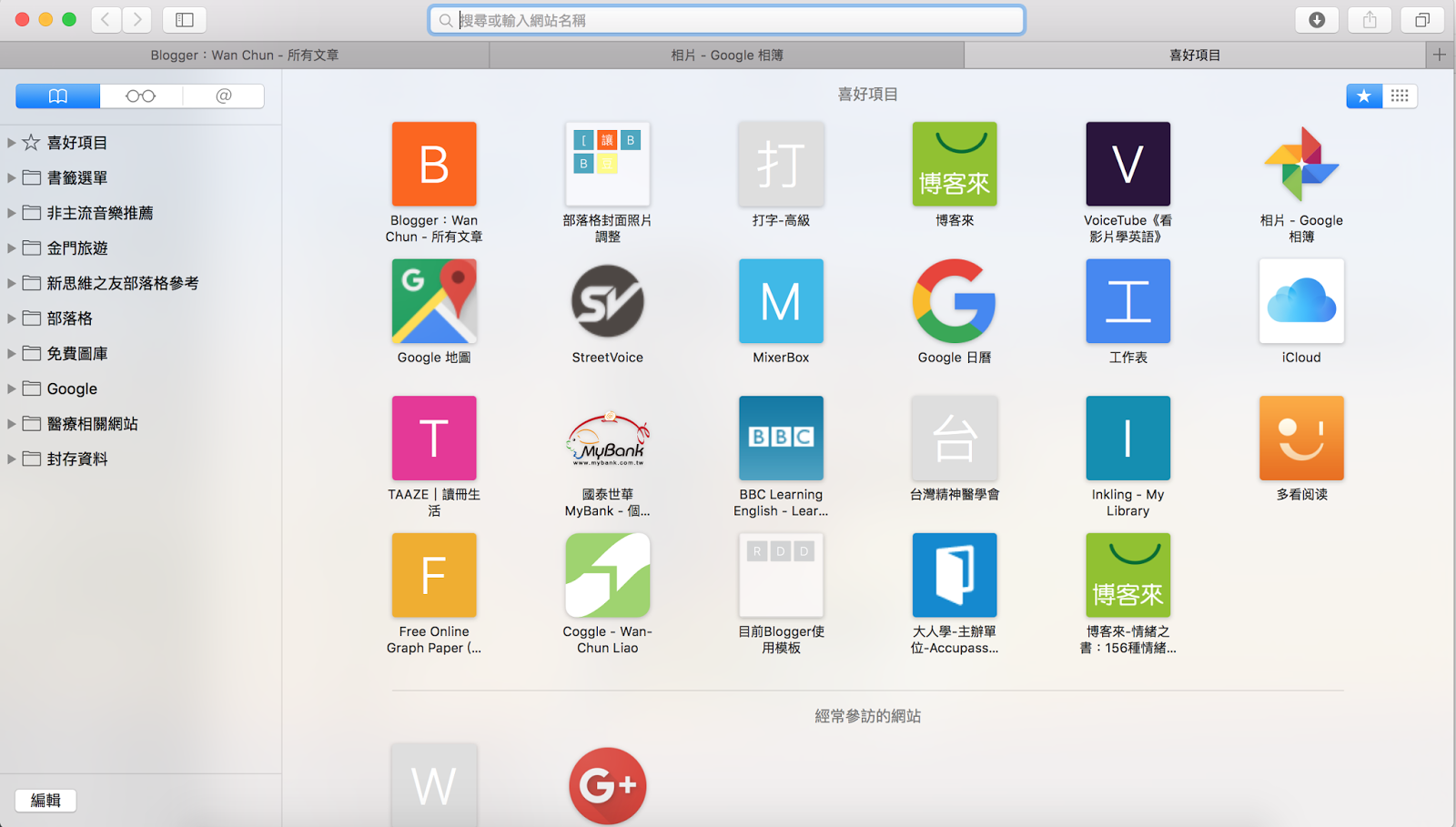
Task: Open MixerBox favorite
Action: pos(781,301)
